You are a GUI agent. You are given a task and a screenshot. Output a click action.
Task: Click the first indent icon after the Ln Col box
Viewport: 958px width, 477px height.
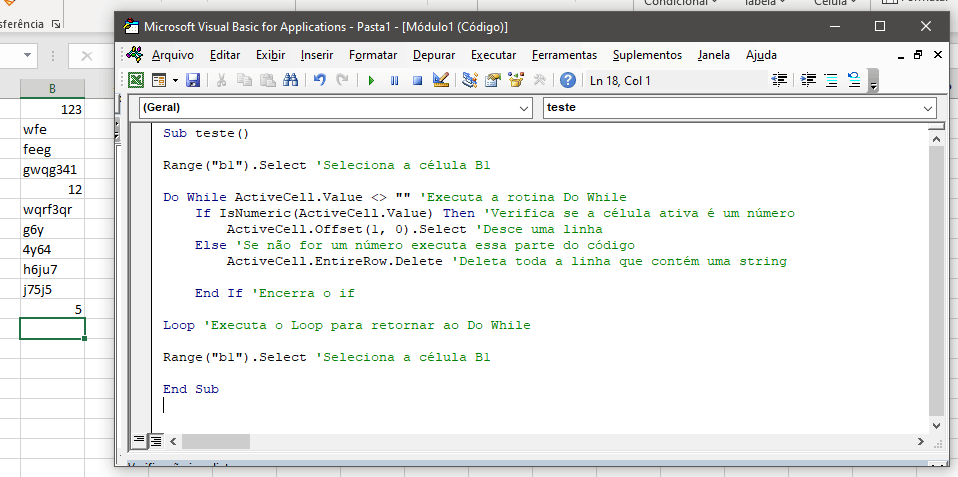pyautogui.click(x=778, y=80)
